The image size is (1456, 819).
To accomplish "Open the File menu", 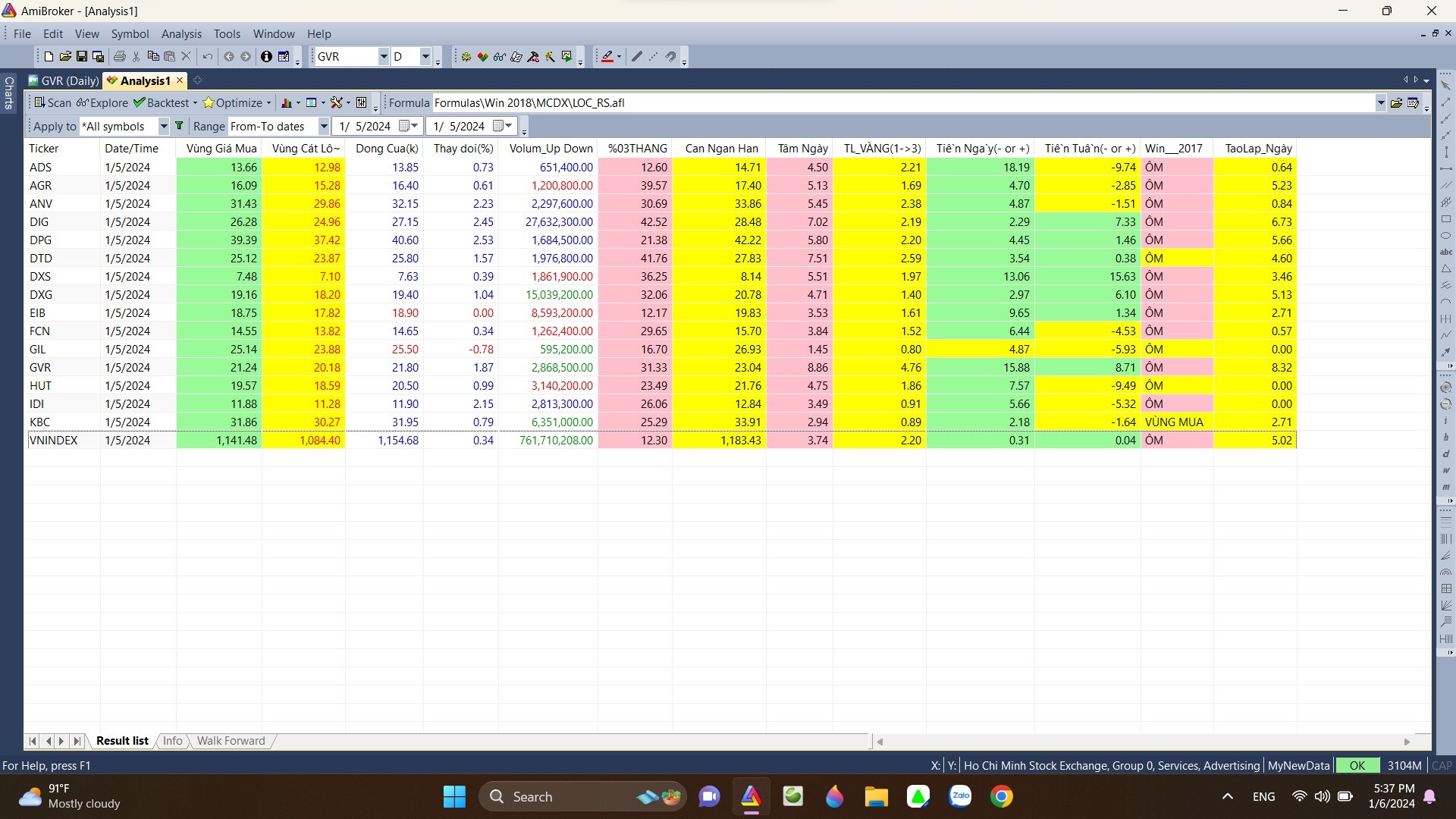I will (22, 34).
